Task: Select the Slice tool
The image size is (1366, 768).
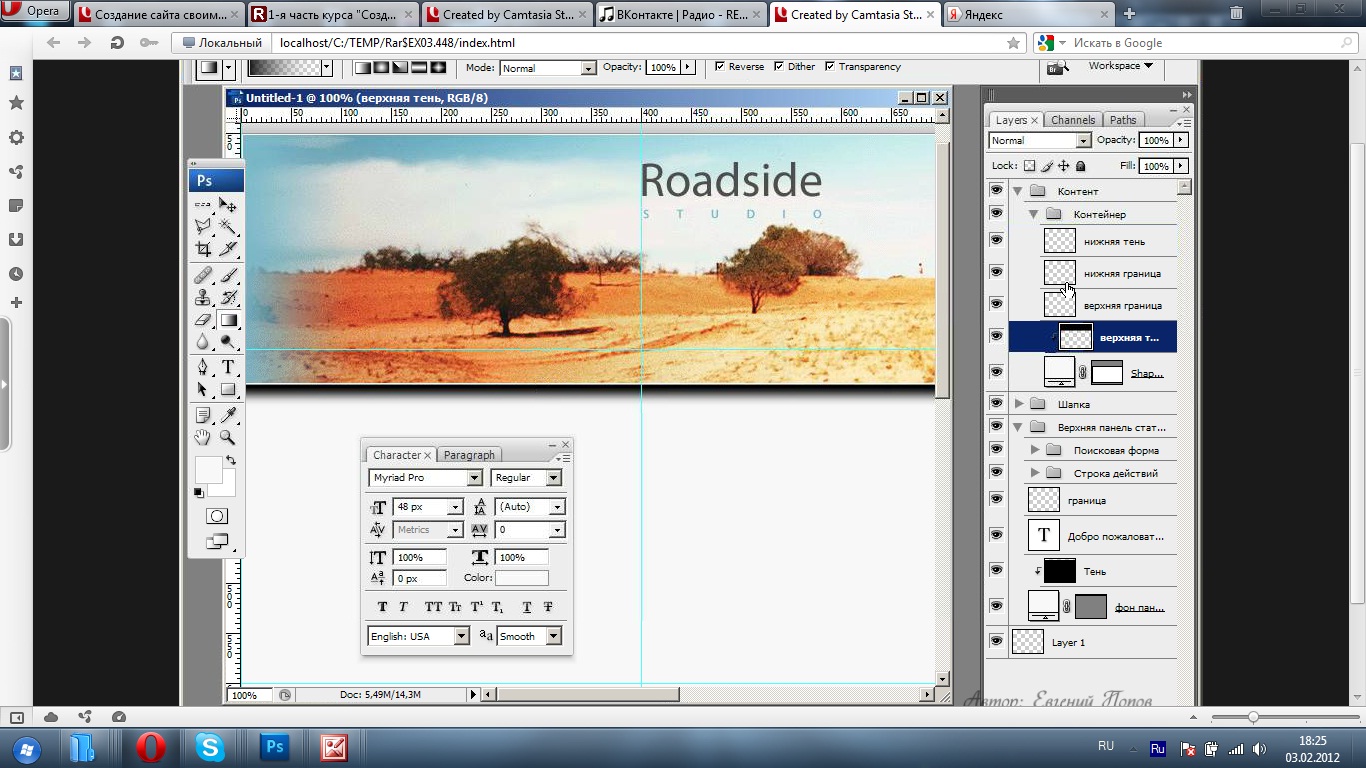Action: coord(228,249)
